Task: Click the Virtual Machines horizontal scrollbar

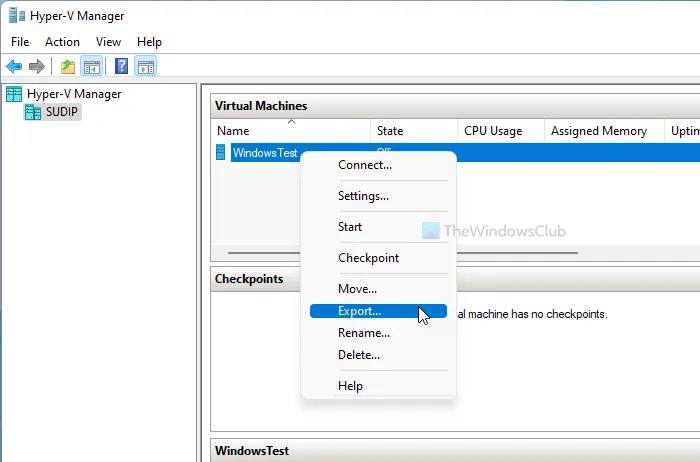Action: 262,254
